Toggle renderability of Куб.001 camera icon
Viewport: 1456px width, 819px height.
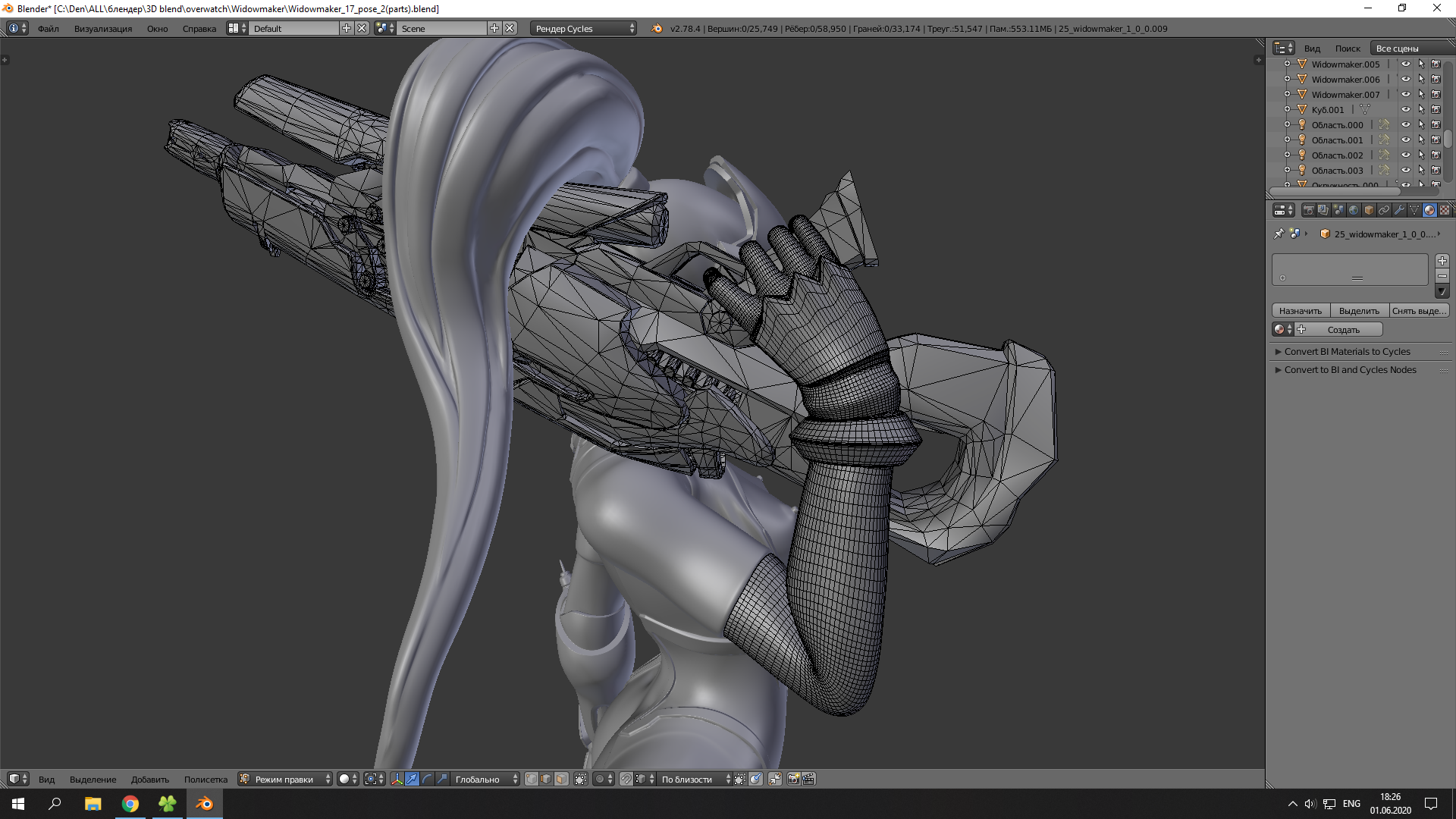click(x=1436, y=110)
